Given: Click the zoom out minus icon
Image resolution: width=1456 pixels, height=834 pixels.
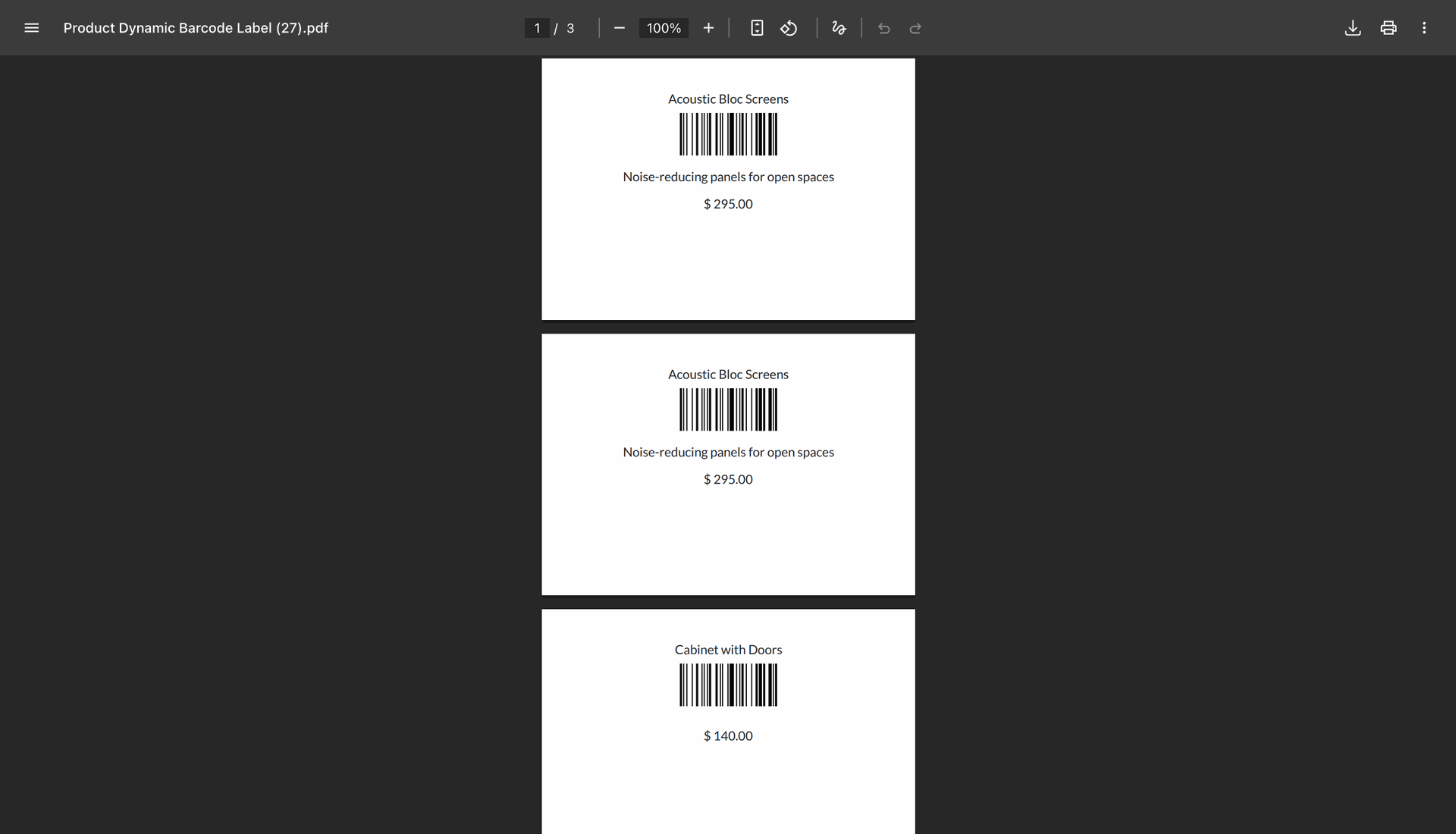Looking at the screenshot, I should coord(620,28).
